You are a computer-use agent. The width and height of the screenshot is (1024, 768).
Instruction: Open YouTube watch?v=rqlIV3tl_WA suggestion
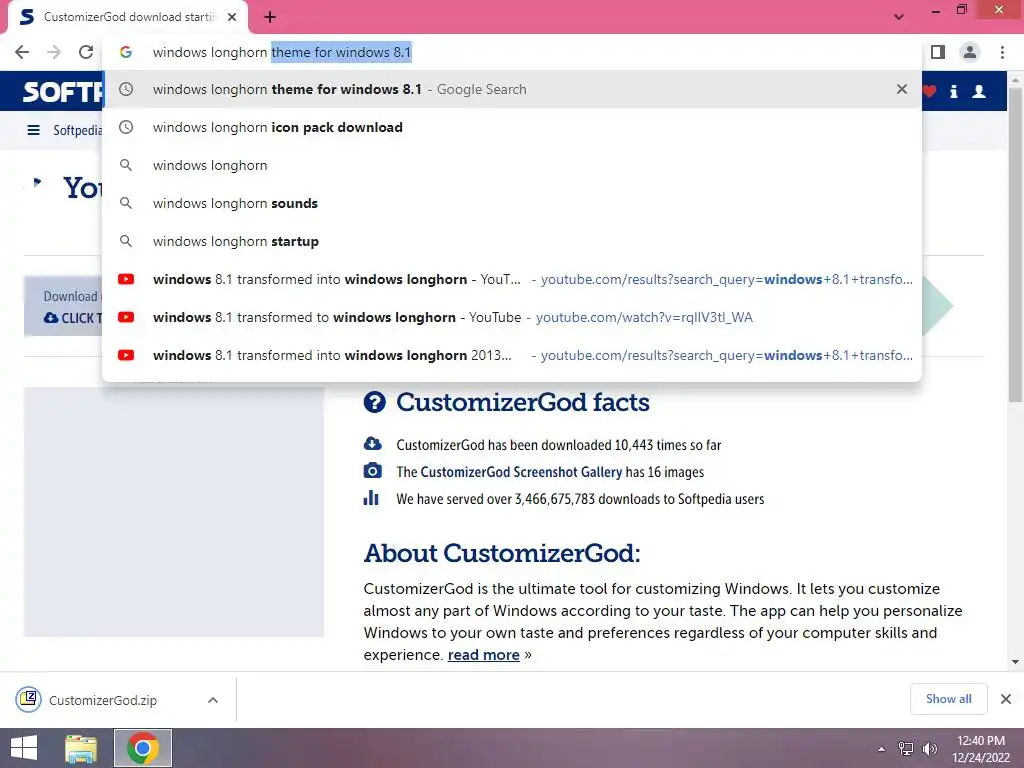click(x=511, y=317)
